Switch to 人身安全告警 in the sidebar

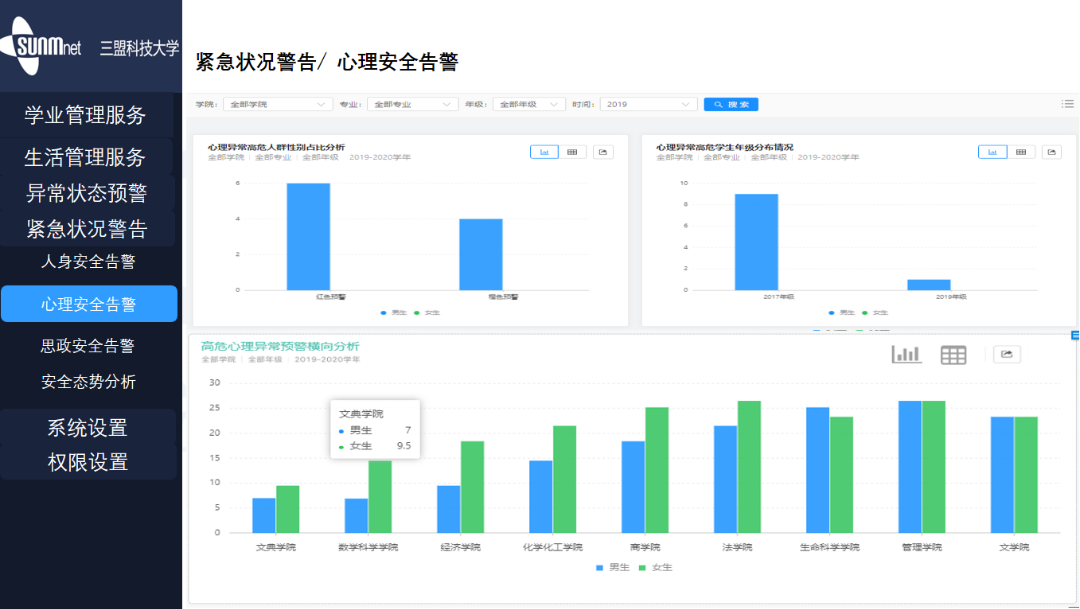coord(89,263)
